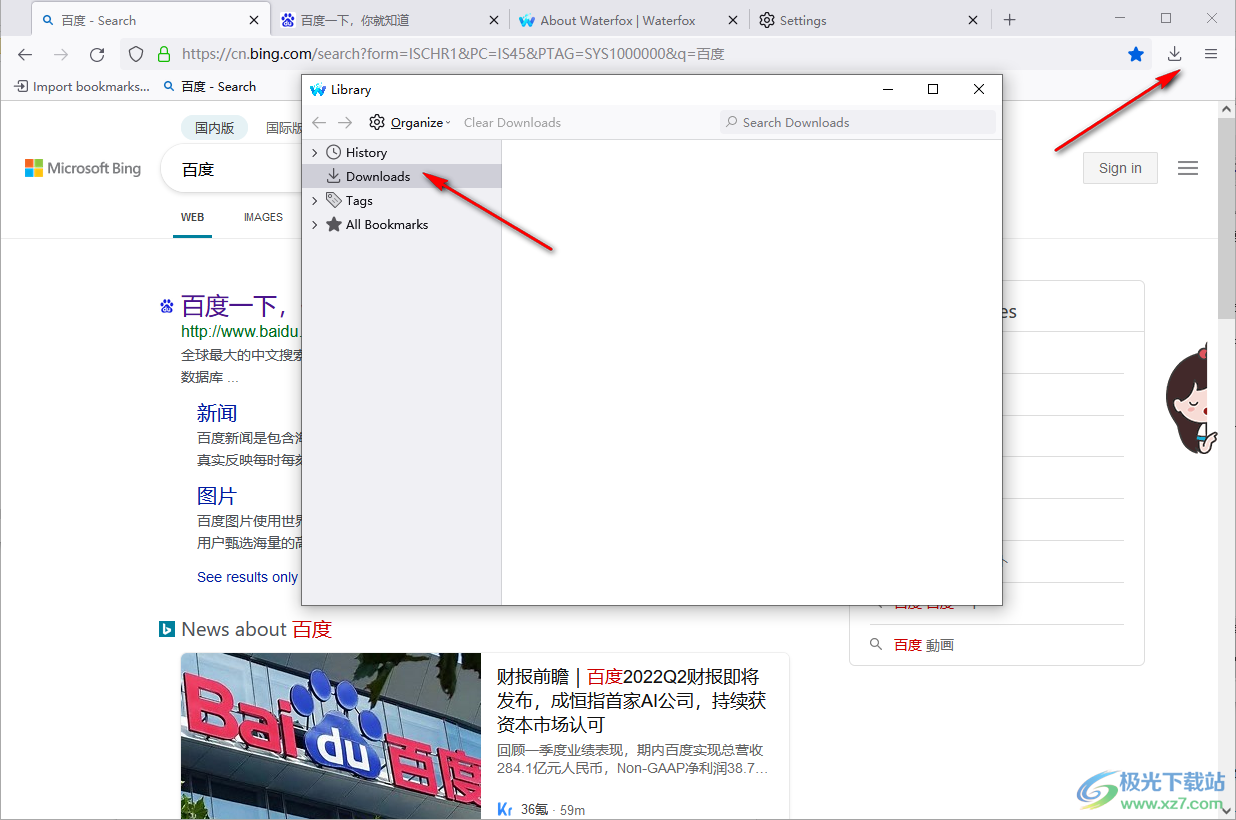Go back using the browser's back arrow
Screen dimensions: 1236x820
coord(25,55)
